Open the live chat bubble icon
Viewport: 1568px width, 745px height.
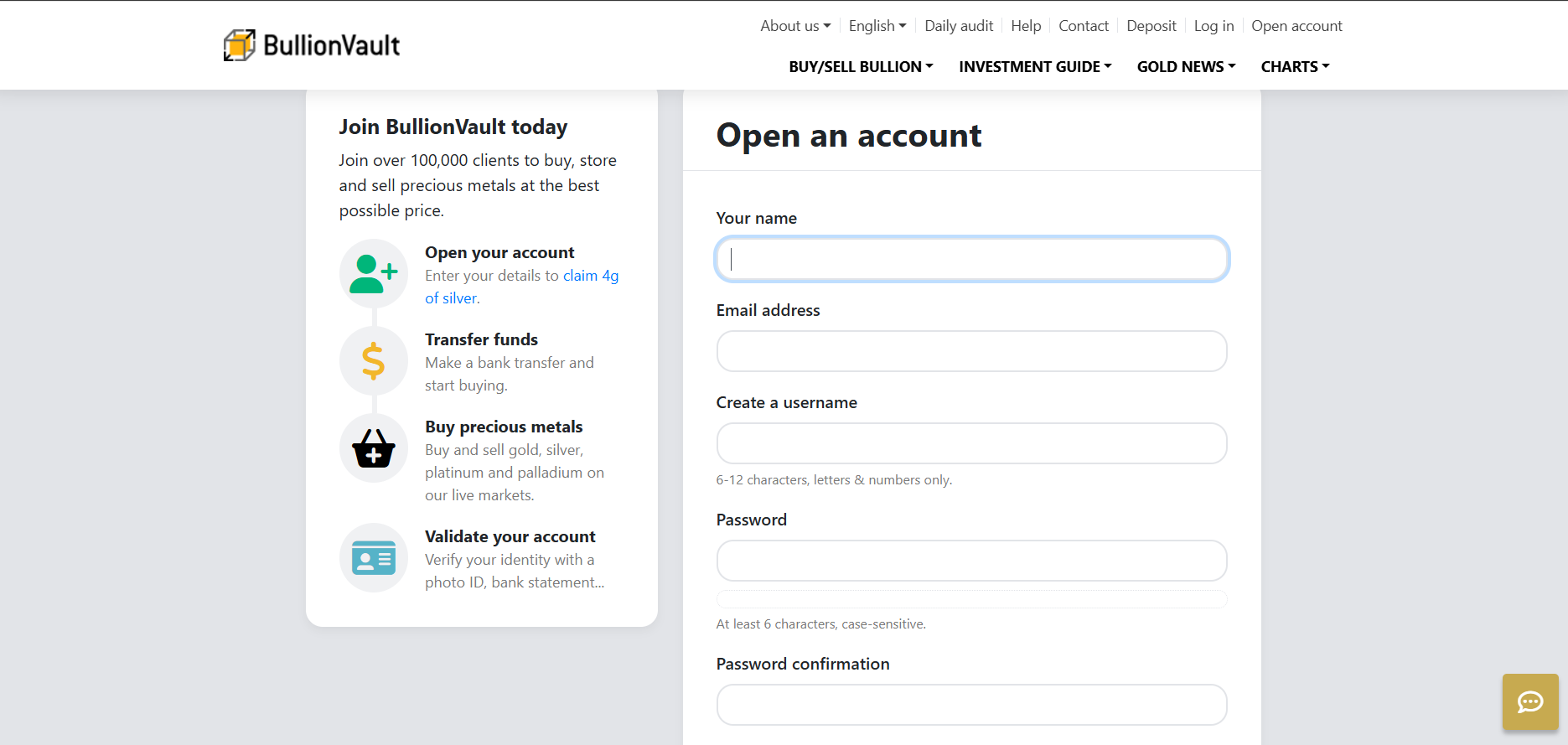1530,701
